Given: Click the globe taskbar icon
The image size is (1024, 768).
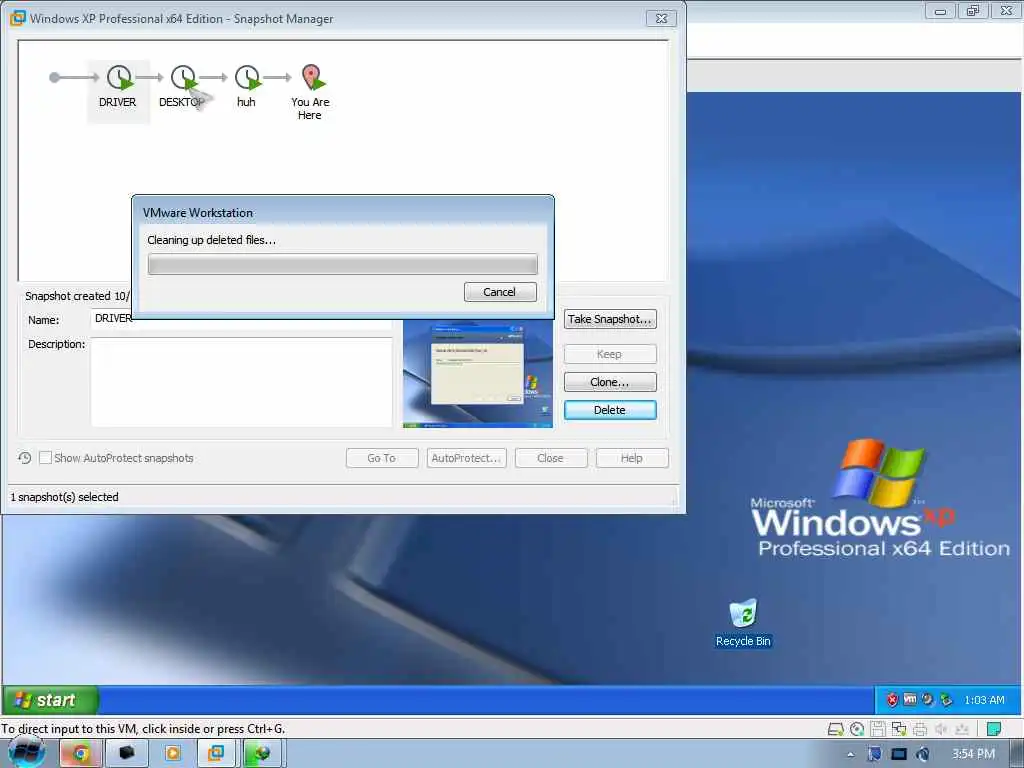Looking at the screenshot, I should [263, 754].
